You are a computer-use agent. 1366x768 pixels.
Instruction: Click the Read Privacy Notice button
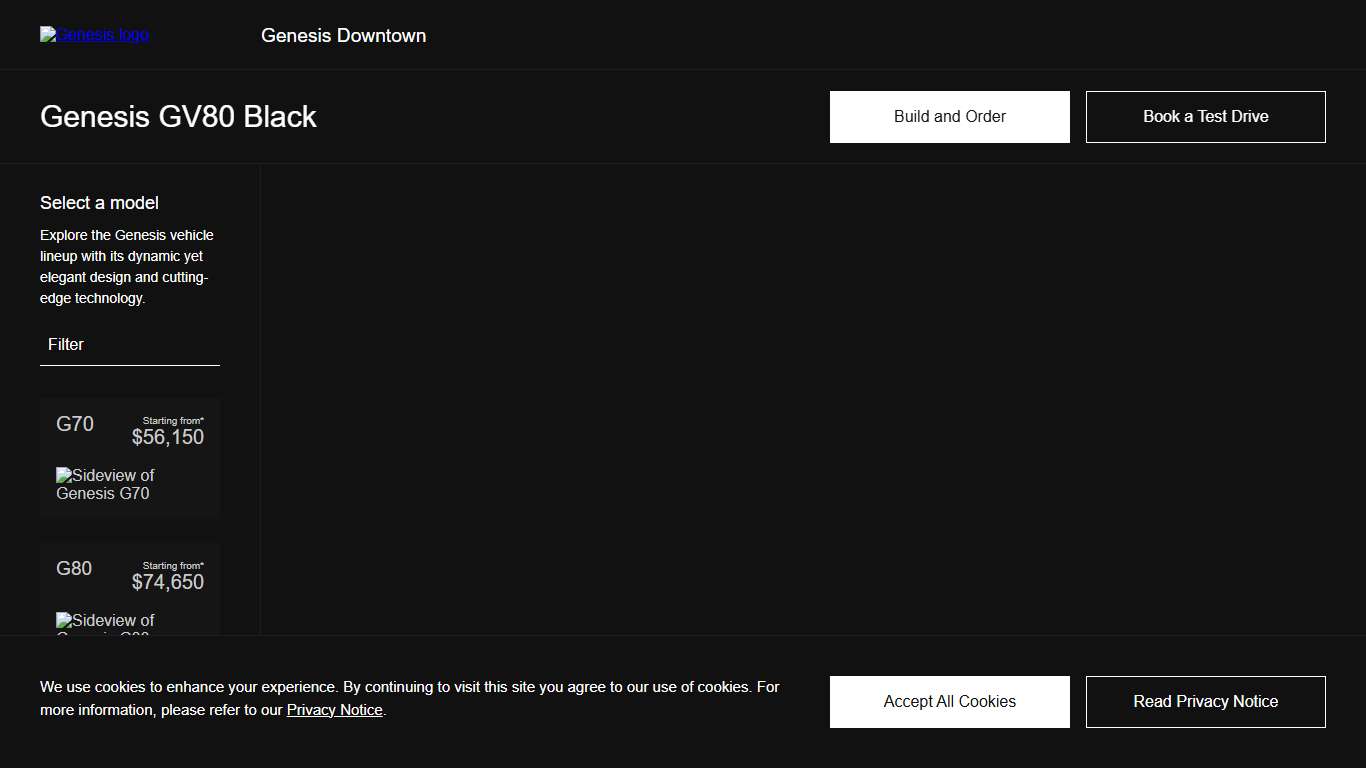click(1205, 702)
